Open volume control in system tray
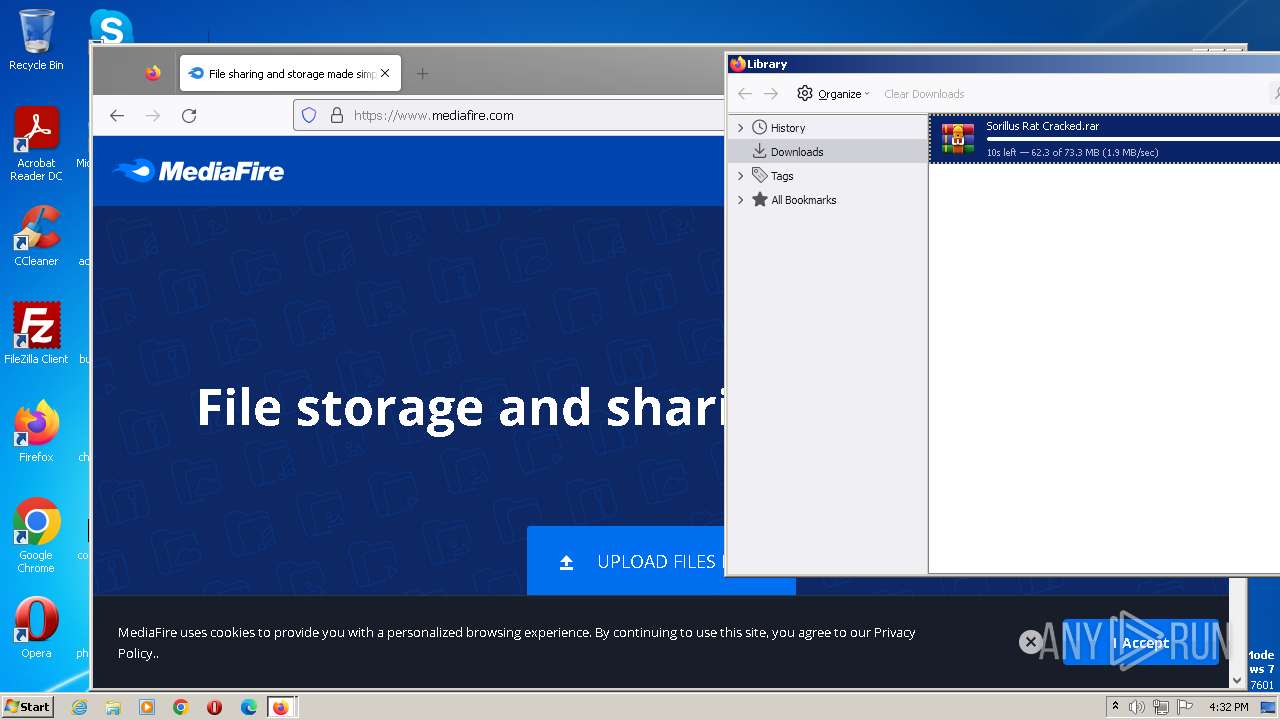 [x=1137, y=707]
